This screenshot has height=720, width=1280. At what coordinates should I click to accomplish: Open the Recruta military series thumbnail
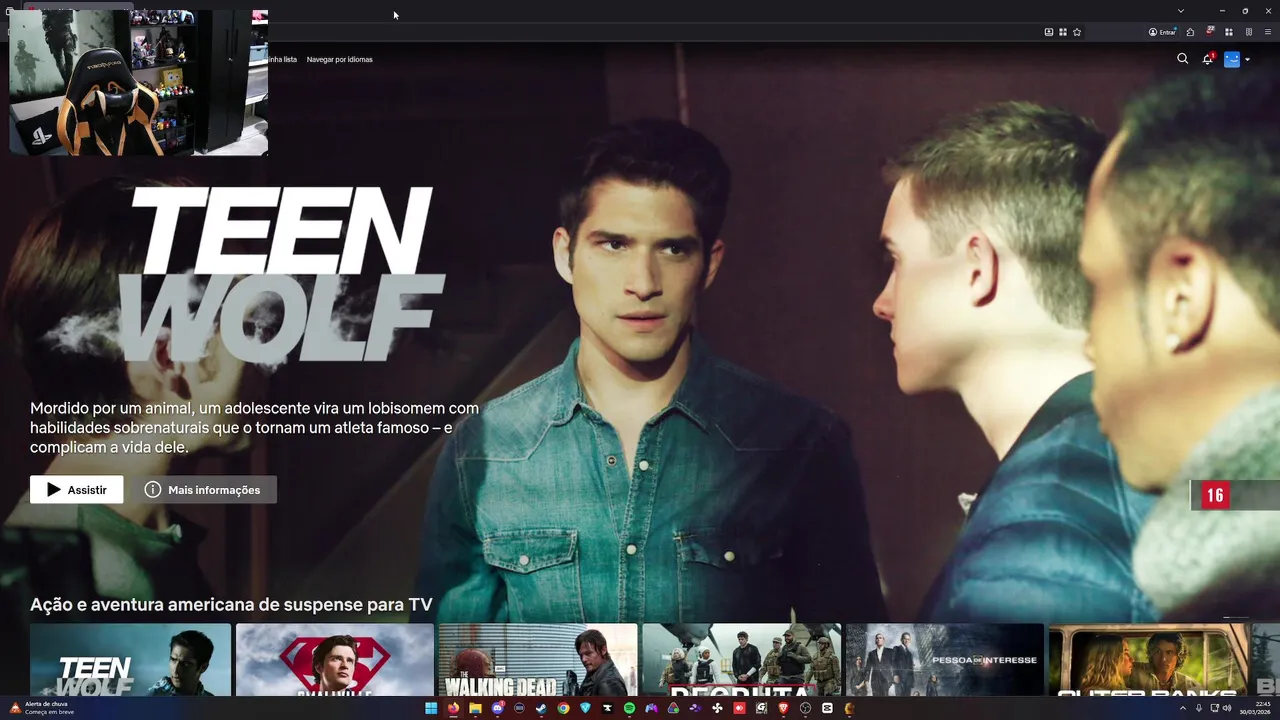coord(741,659)
